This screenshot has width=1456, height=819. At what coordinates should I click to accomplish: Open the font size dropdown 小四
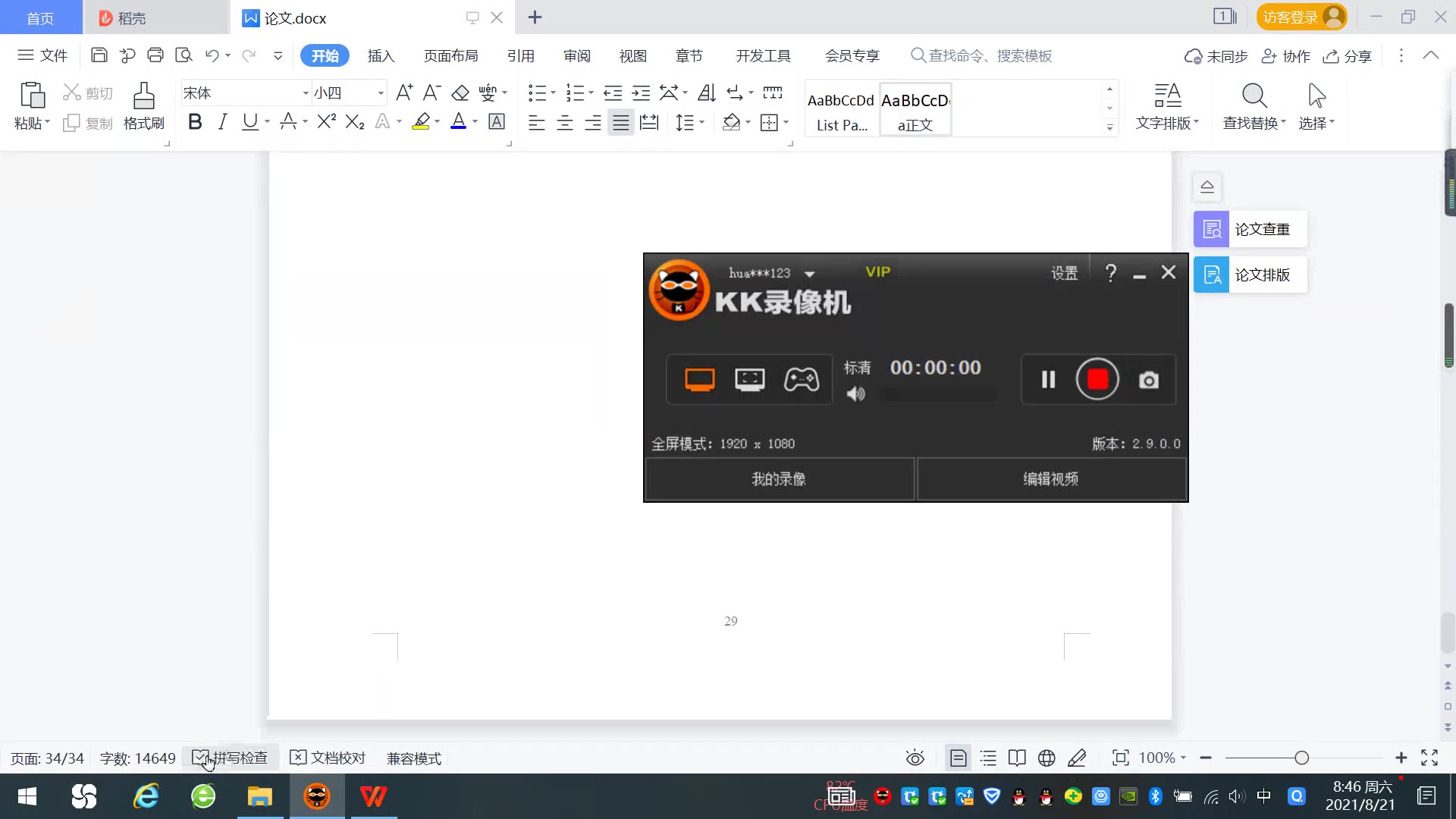(x=381, y=93)
